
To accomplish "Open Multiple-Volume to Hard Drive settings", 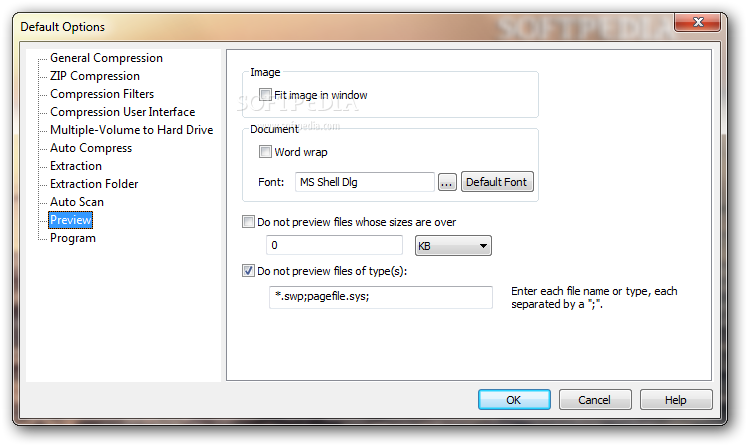I will coord(131,130).
